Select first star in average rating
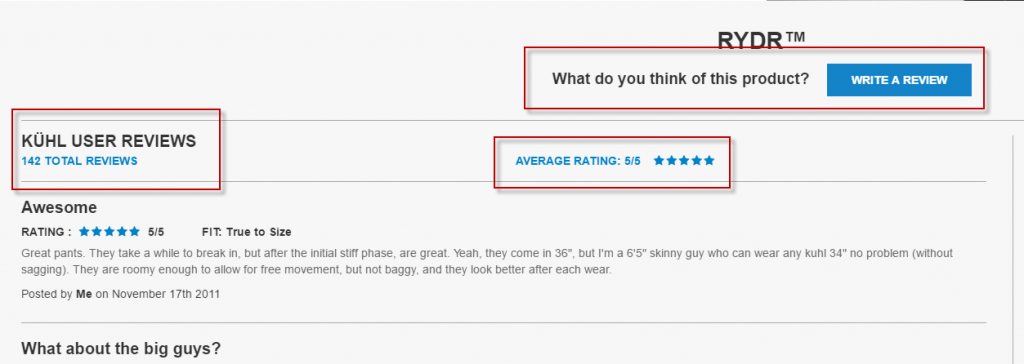Image resolution: width=1024 pixels, height=364 pixels. coord(659,160)
